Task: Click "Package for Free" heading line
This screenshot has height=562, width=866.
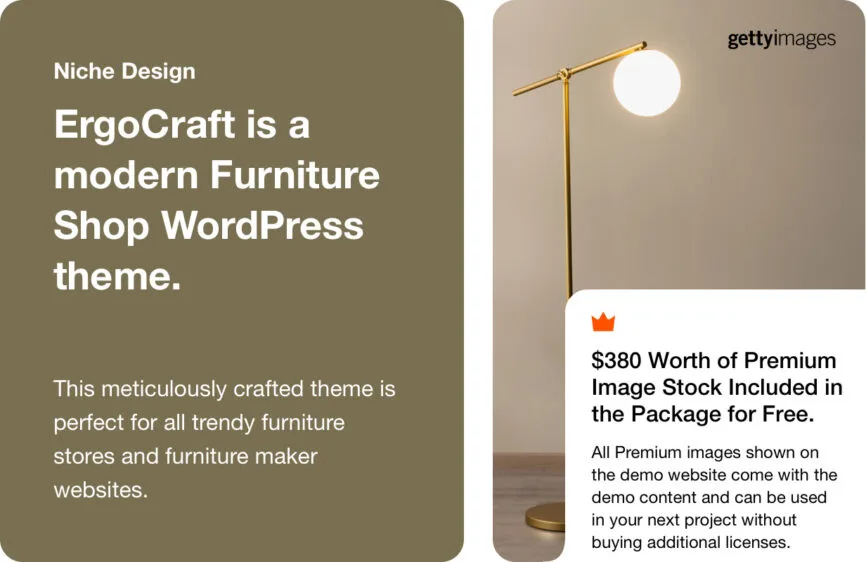Action: point(702,413)
